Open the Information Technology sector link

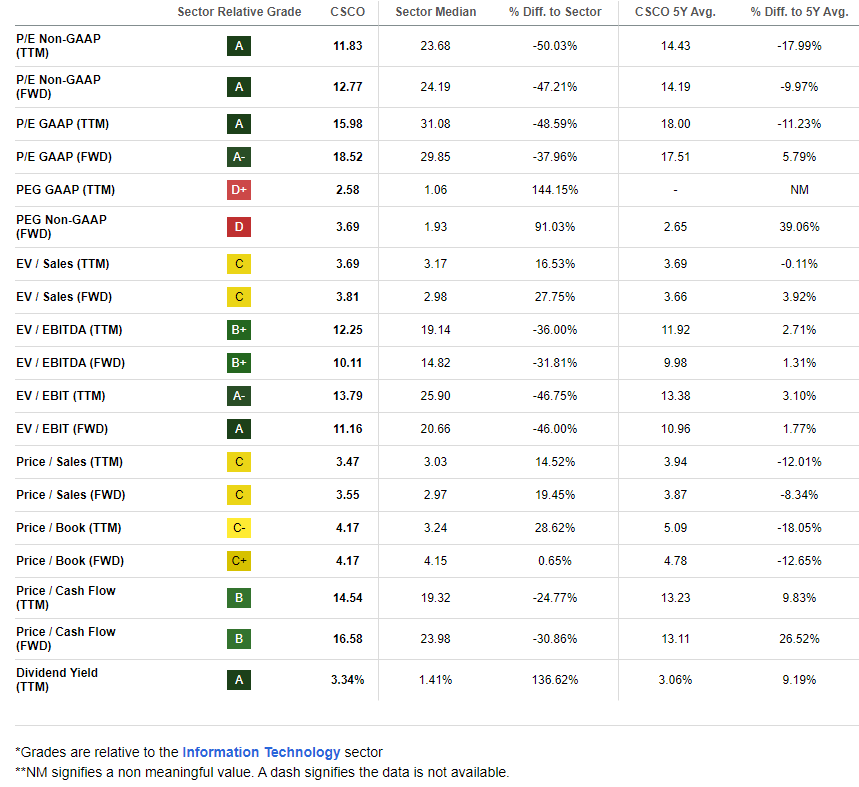tap(261, 752)
